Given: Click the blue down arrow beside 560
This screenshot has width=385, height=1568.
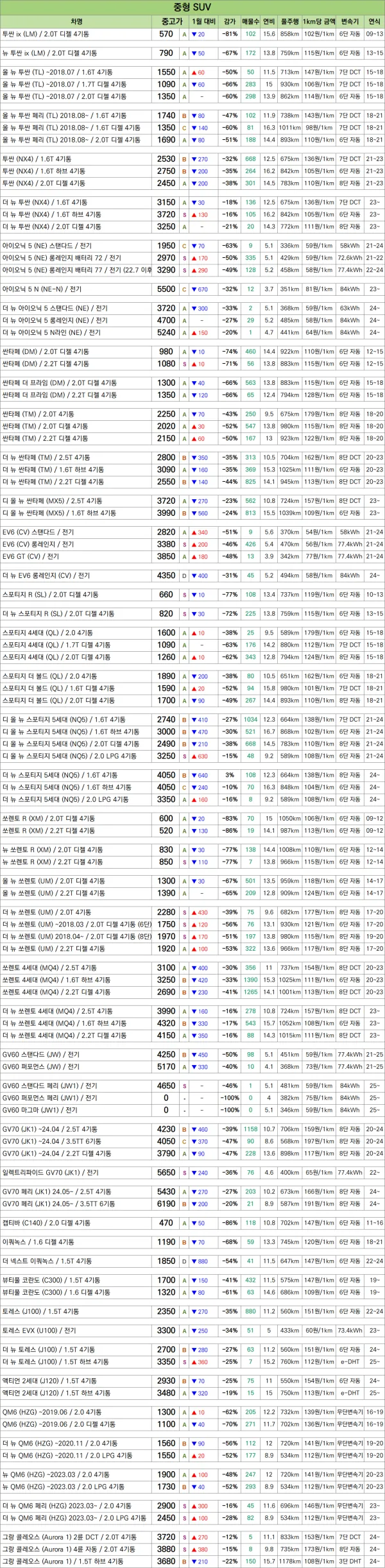Looking at the screenshot, I should pos(194,513).
